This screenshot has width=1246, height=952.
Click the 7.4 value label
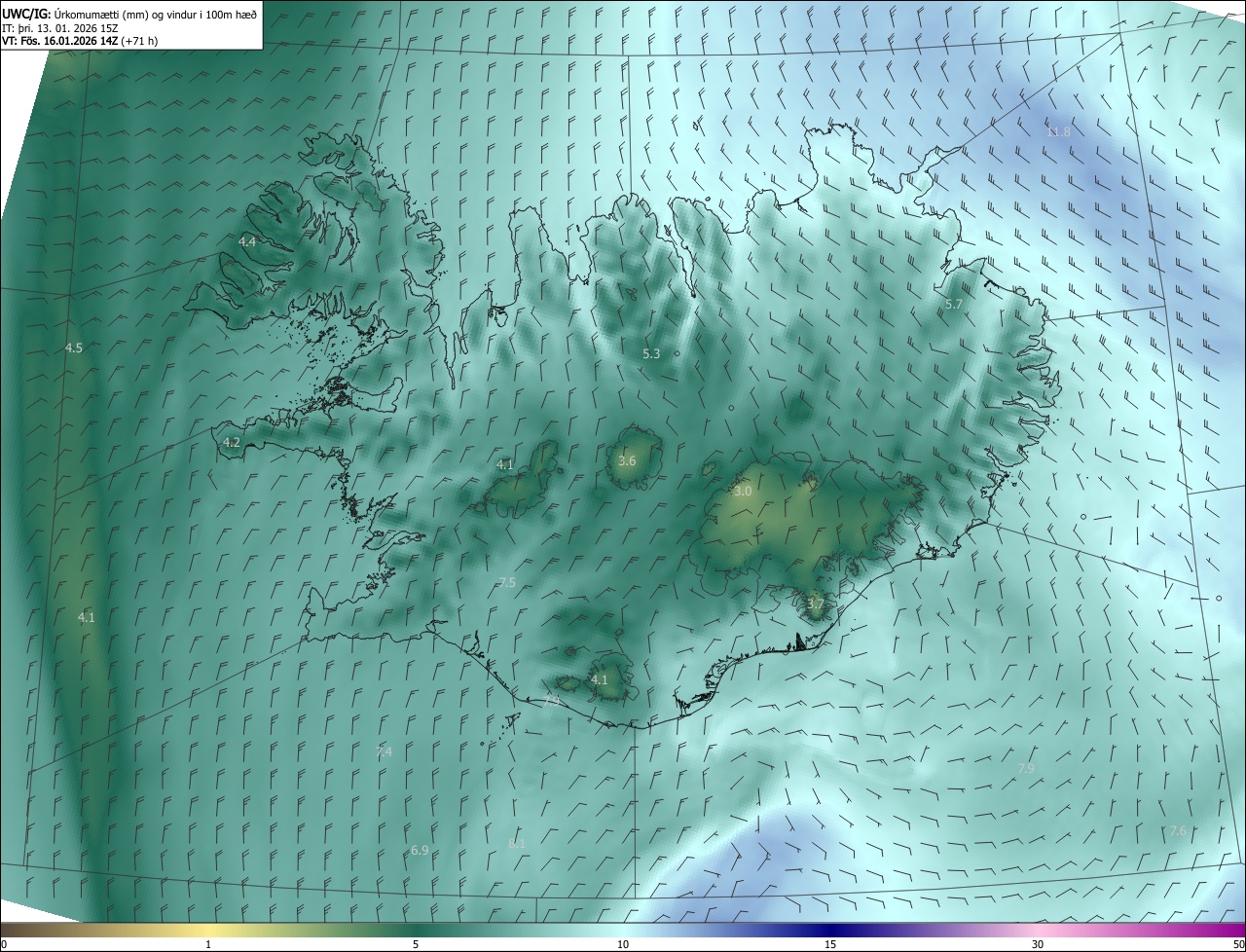click(x=384, y=752)
